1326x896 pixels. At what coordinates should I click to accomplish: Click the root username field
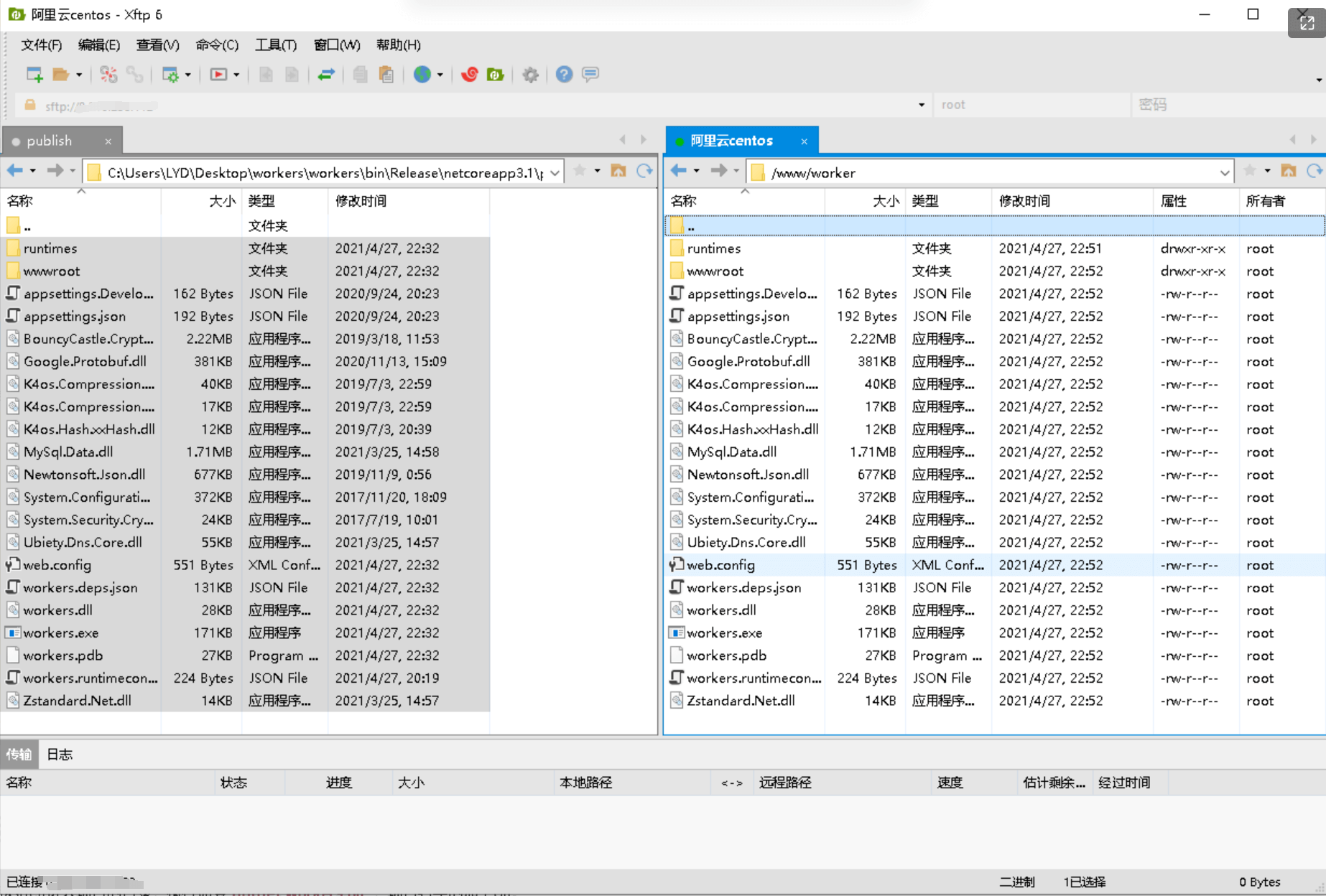(x=1032, y=105)
